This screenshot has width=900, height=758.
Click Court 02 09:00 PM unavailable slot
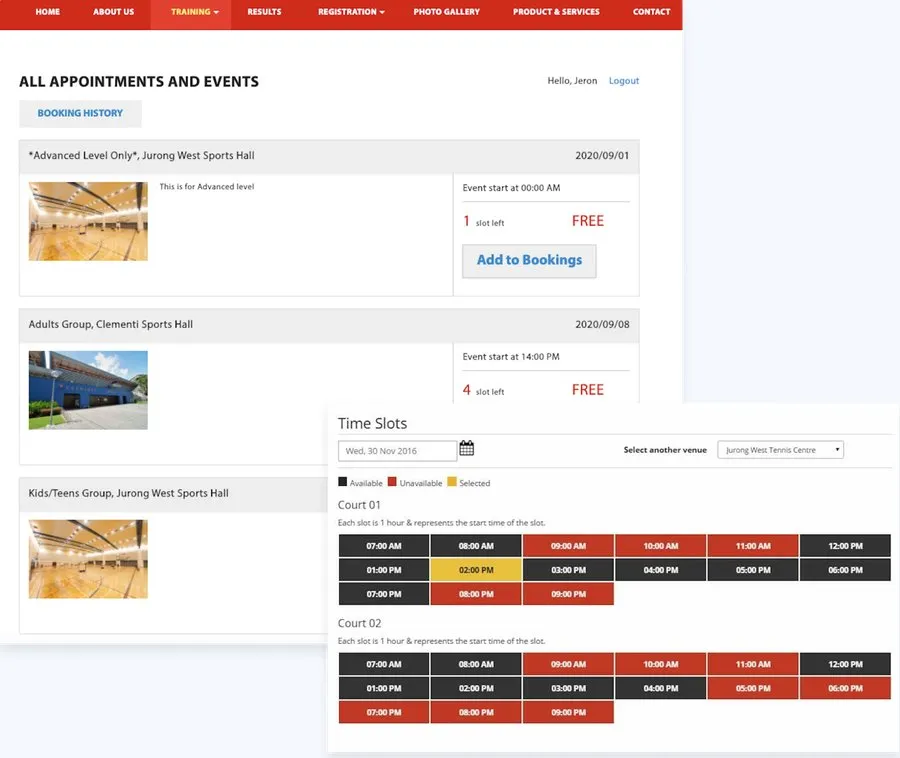click(568, 712)
